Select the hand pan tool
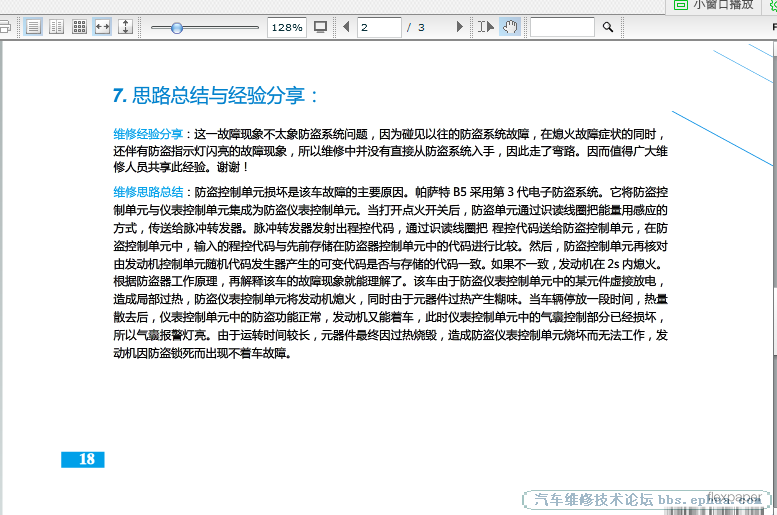The image size is (777, 515). [x=510, y=27]
